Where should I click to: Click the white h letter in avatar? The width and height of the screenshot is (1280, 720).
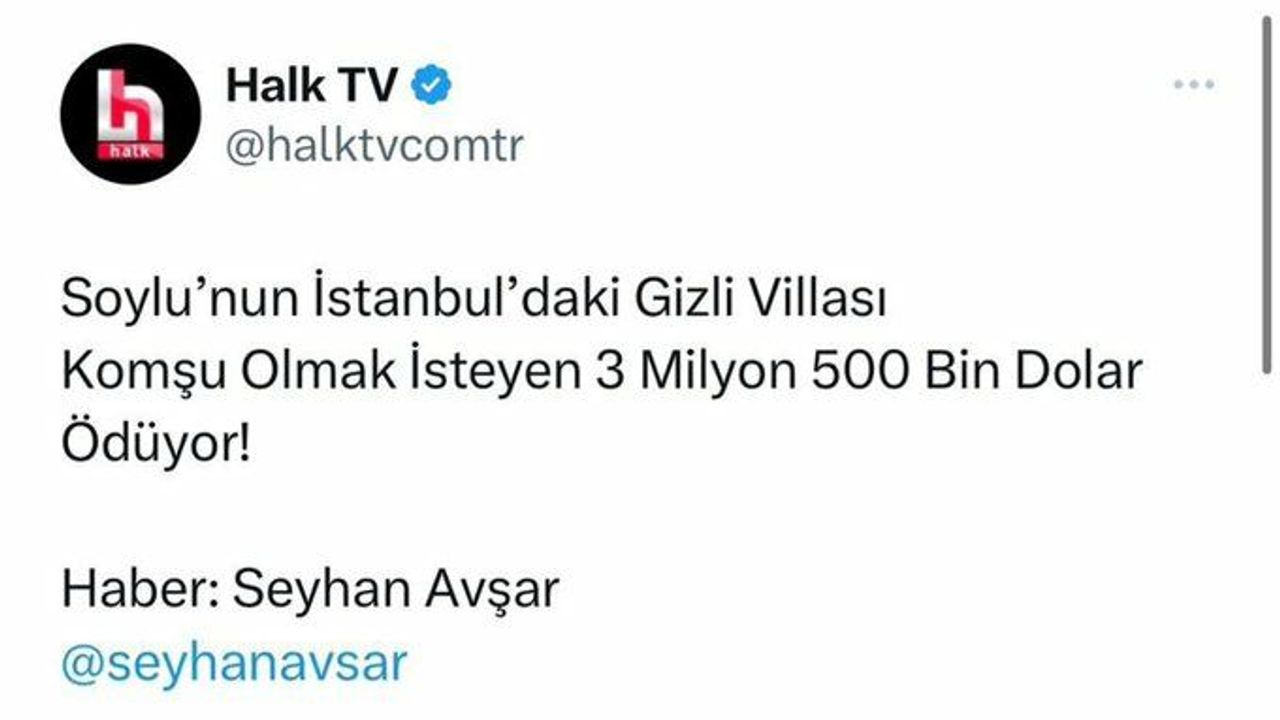(x=129, y=107)
